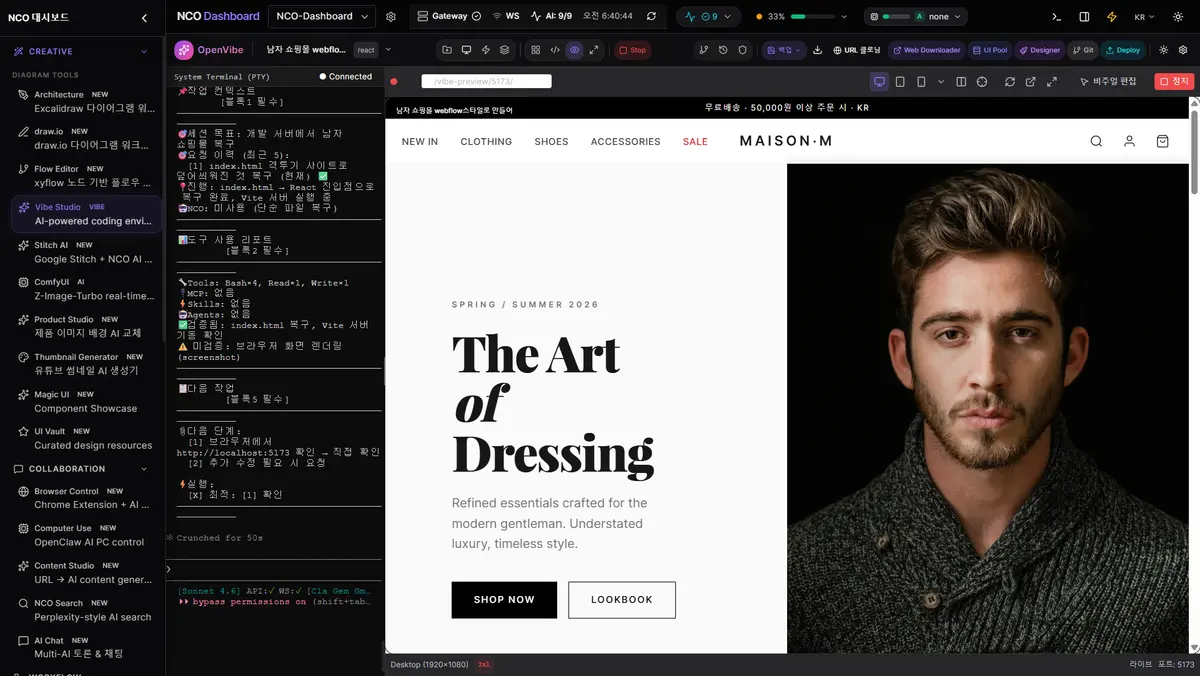Open folder icon in OpenVibe toolbar
1200x676 pixels.
[447, 50]
